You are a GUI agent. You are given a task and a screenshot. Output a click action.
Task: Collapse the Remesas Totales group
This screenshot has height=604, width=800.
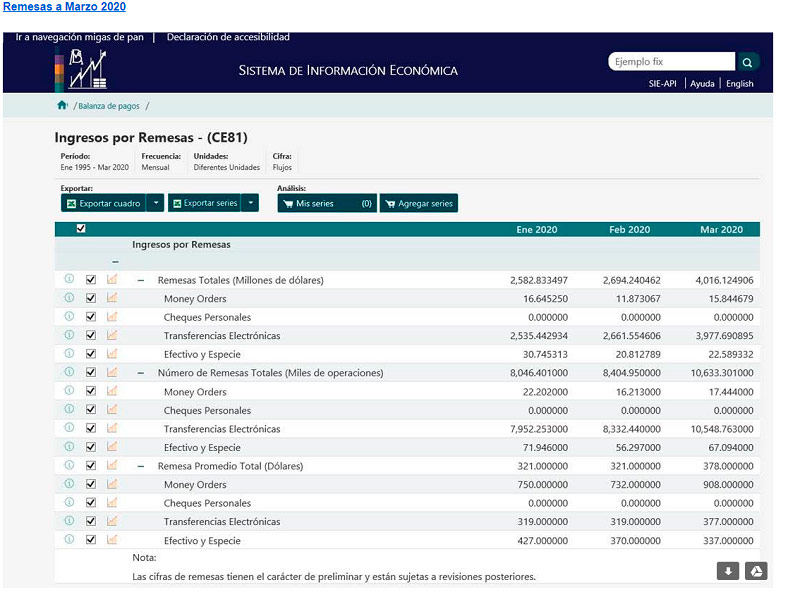(141, 281)
